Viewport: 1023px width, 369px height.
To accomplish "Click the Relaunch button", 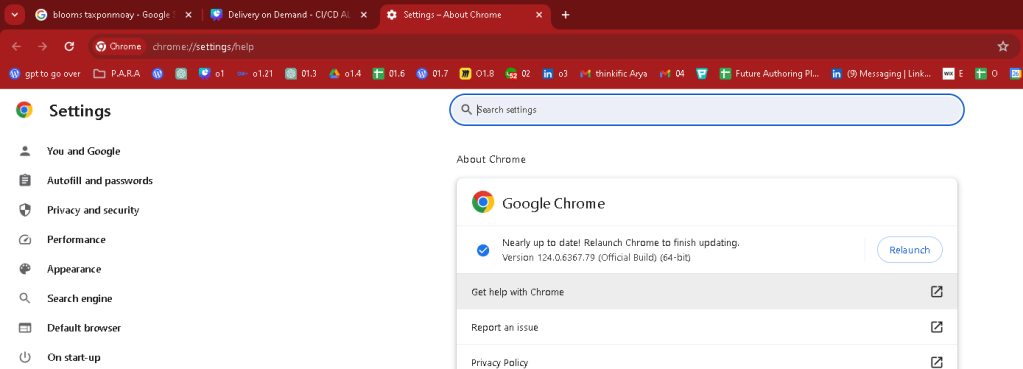I will (909, 250).
